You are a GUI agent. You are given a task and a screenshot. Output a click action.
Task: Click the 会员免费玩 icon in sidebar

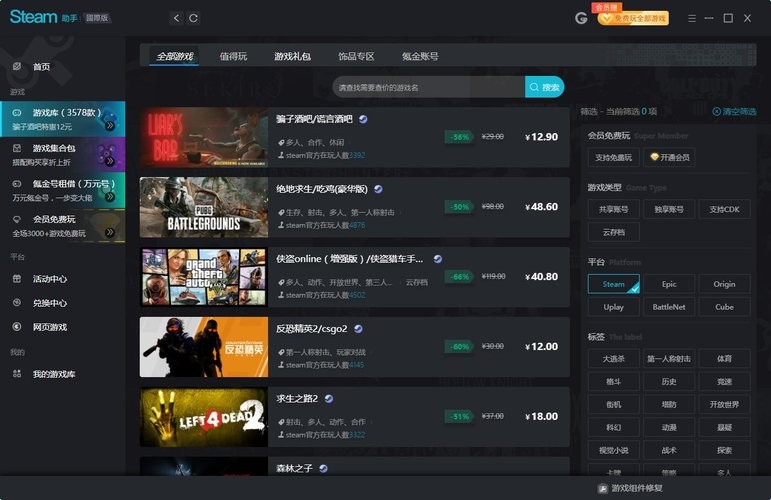(17, 219)
